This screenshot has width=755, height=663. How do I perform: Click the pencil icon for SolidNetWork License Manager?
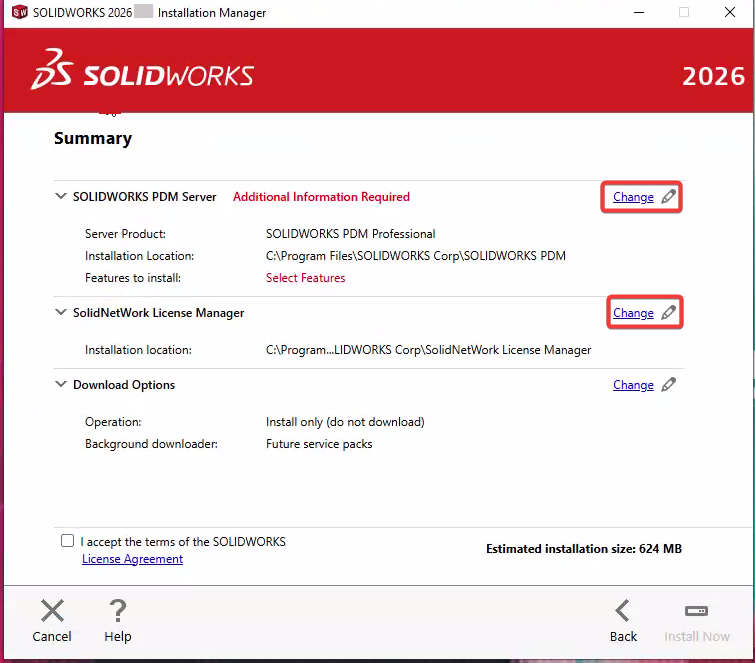(668, 312)
